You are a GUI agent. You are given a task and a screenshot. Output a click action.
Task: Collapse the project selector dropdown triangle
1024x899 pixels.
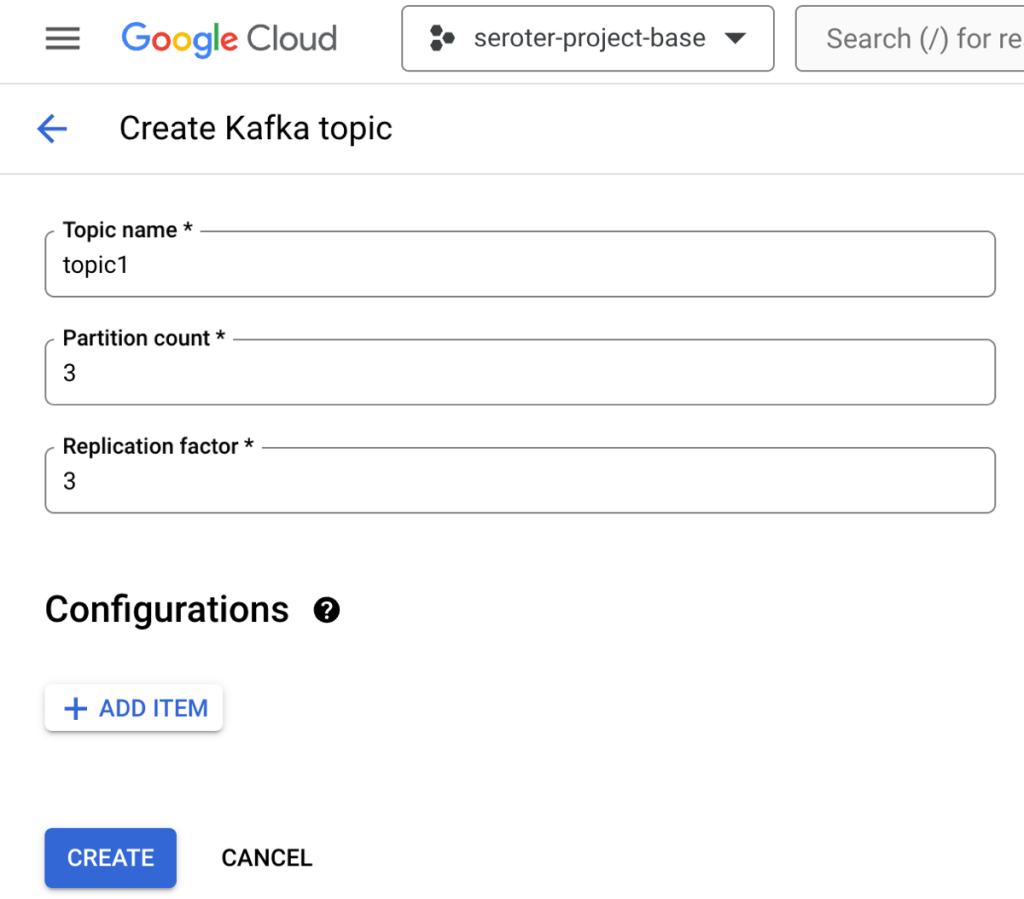tap(736, 38)
